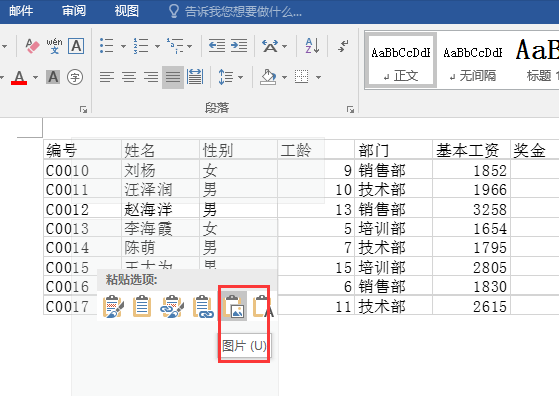Screen dimensions: 559x396
Task: Click the 姓名 header cell
Action: click(160, 150)
